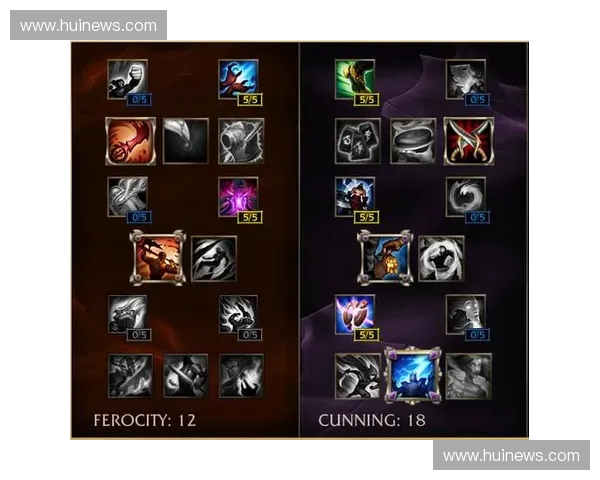This screenshot has height=480, width=600.
Task: Click the grey Deathfire Touch keystone icon
Action: (241, 376)
